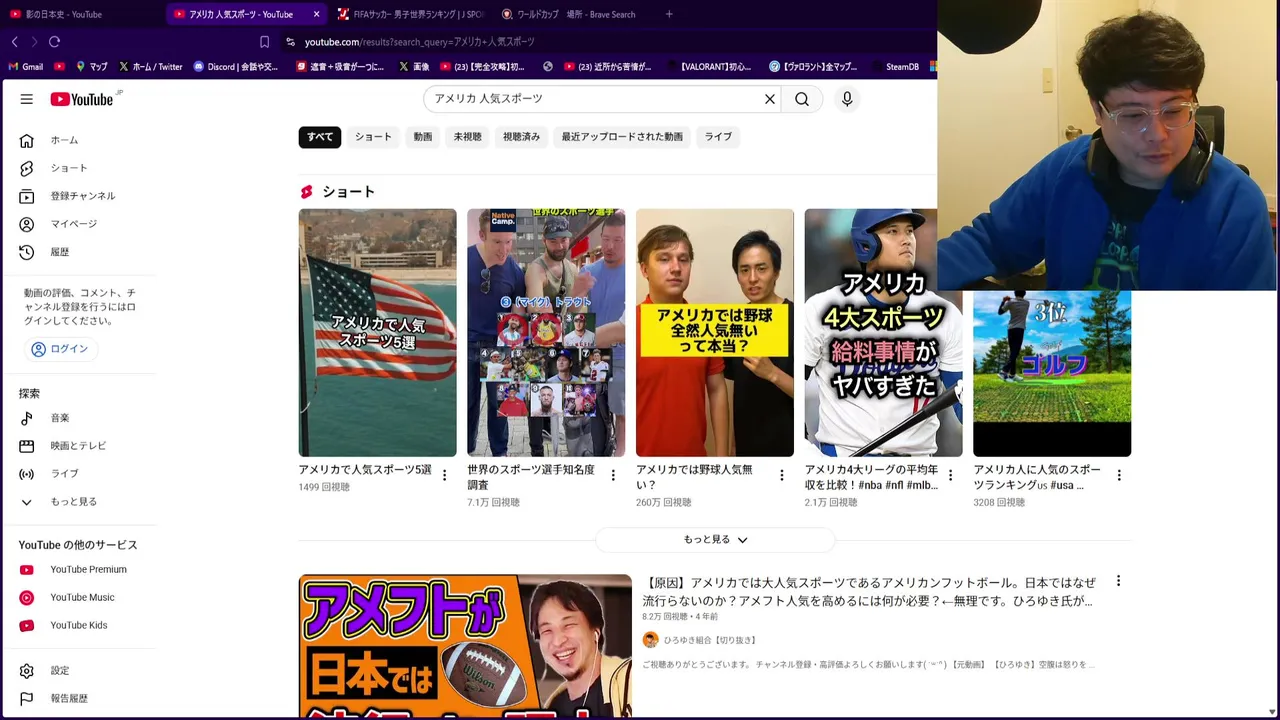Open options menu for アメリカ人に人気のスポーツランキング short
Viewport: 1280px width, 720px height.
pos(1119,476)
